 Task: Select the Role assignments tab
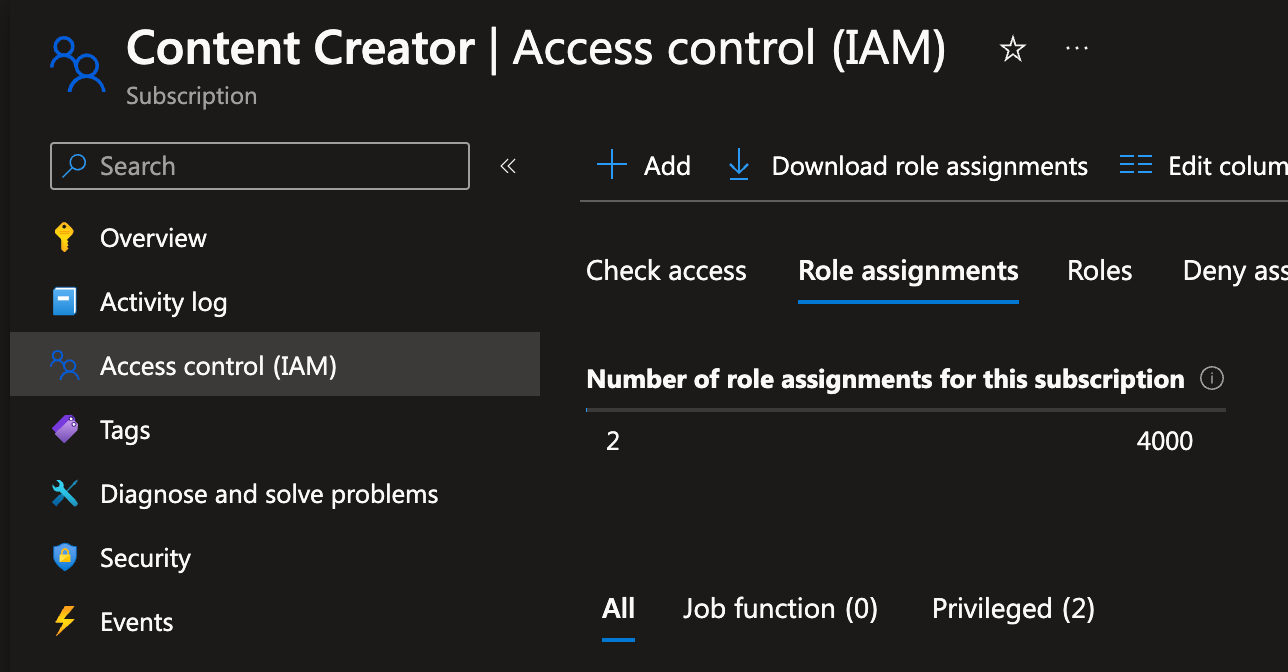point(908,271)
